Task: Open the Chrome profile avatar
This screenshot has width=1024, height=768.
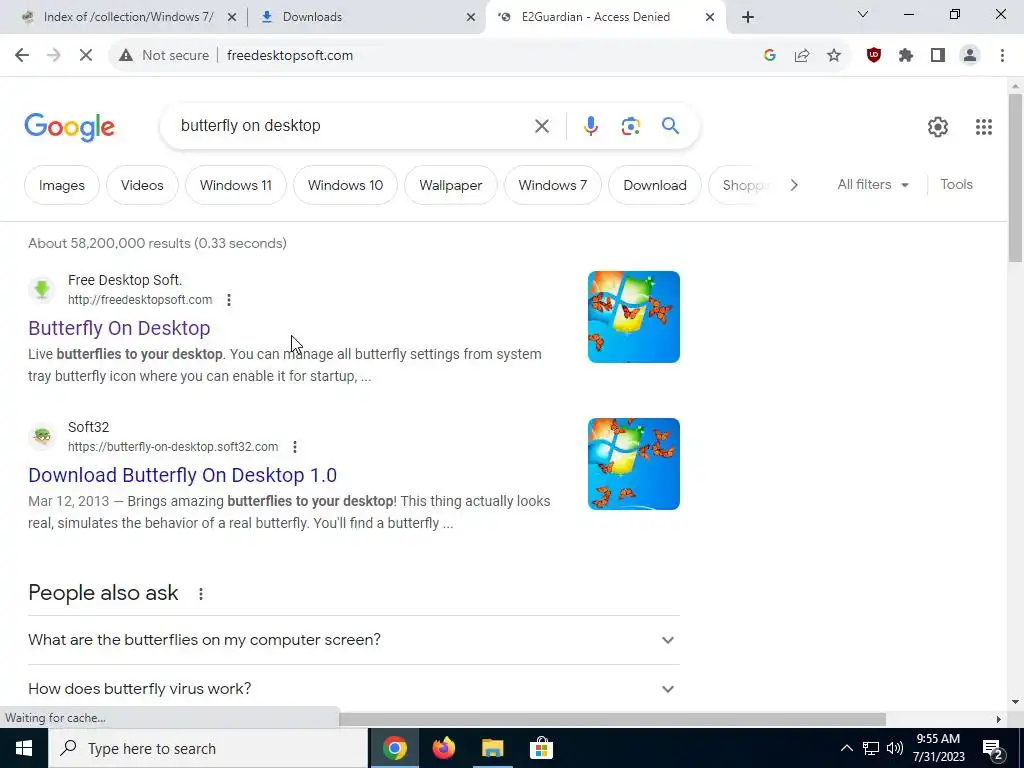Action: [x=970, y=56]
